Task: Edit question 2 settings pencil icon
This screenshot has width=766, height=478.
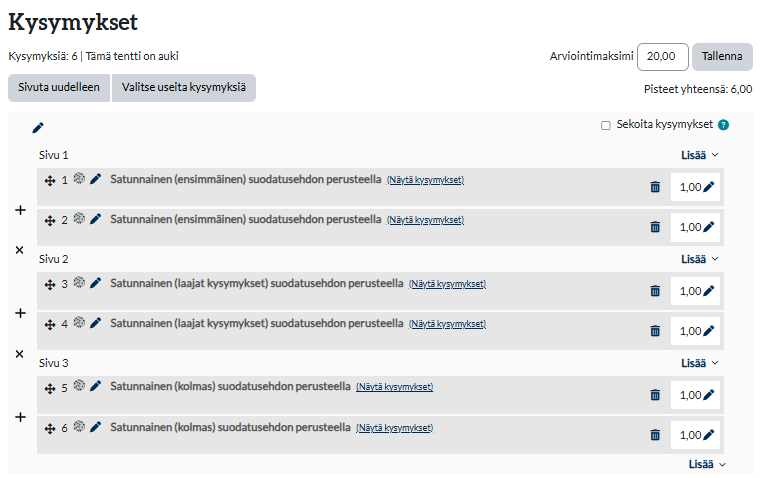Action: click(95, 219)
